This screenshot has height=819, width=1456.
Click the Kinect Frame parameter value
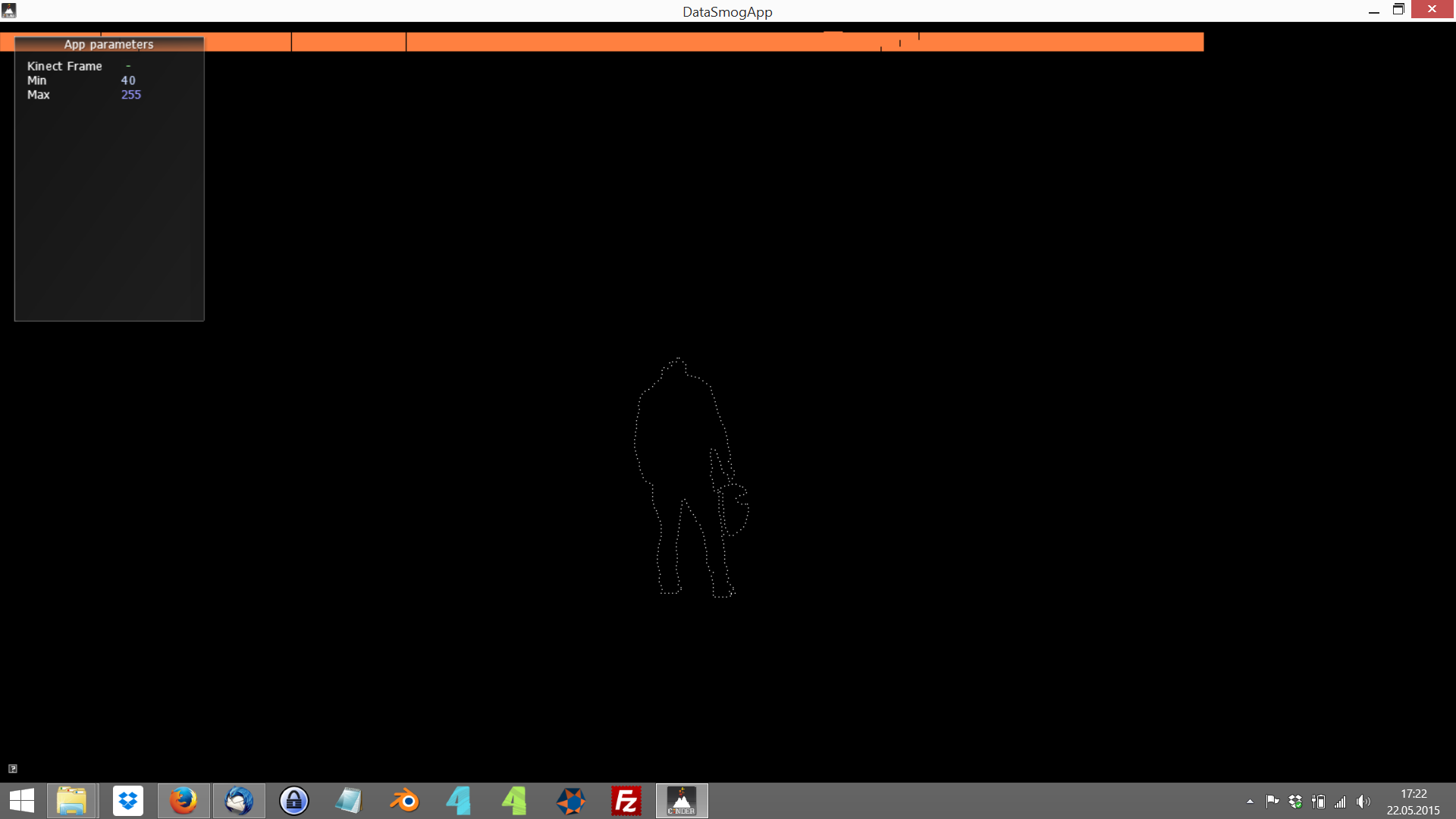point(128,66)
